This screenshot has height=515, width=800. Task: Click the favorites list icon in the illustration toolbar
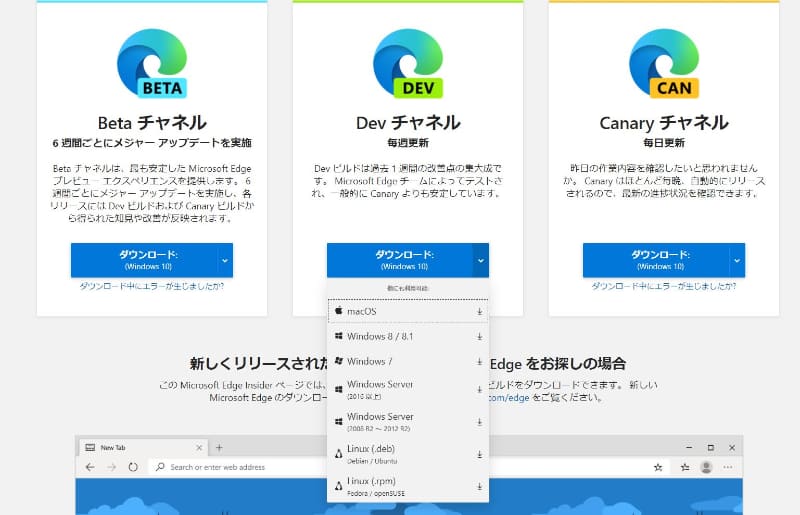click(x=685, y=467)
